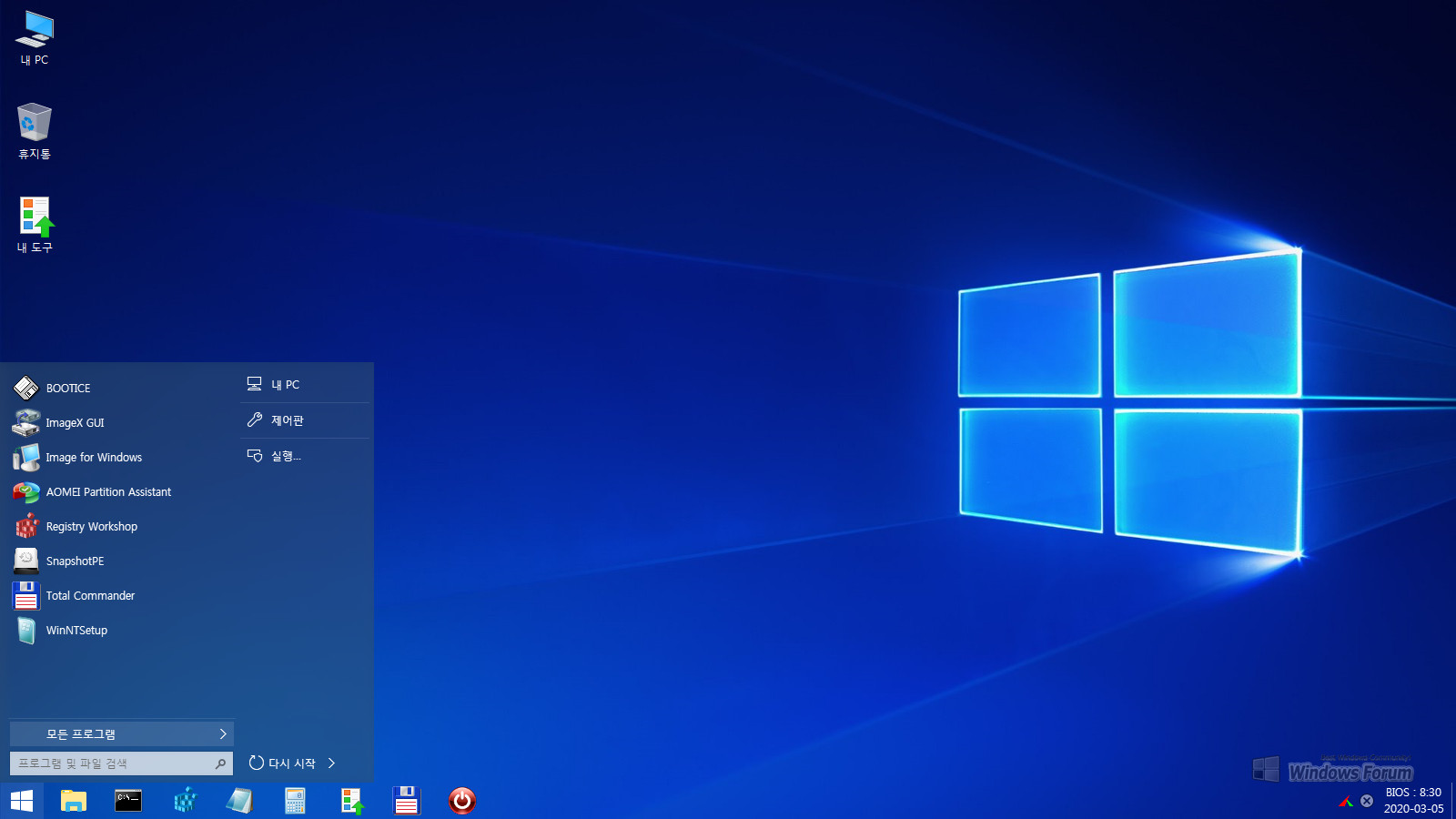Click the magnifier icon in search box

pos(220,763)
